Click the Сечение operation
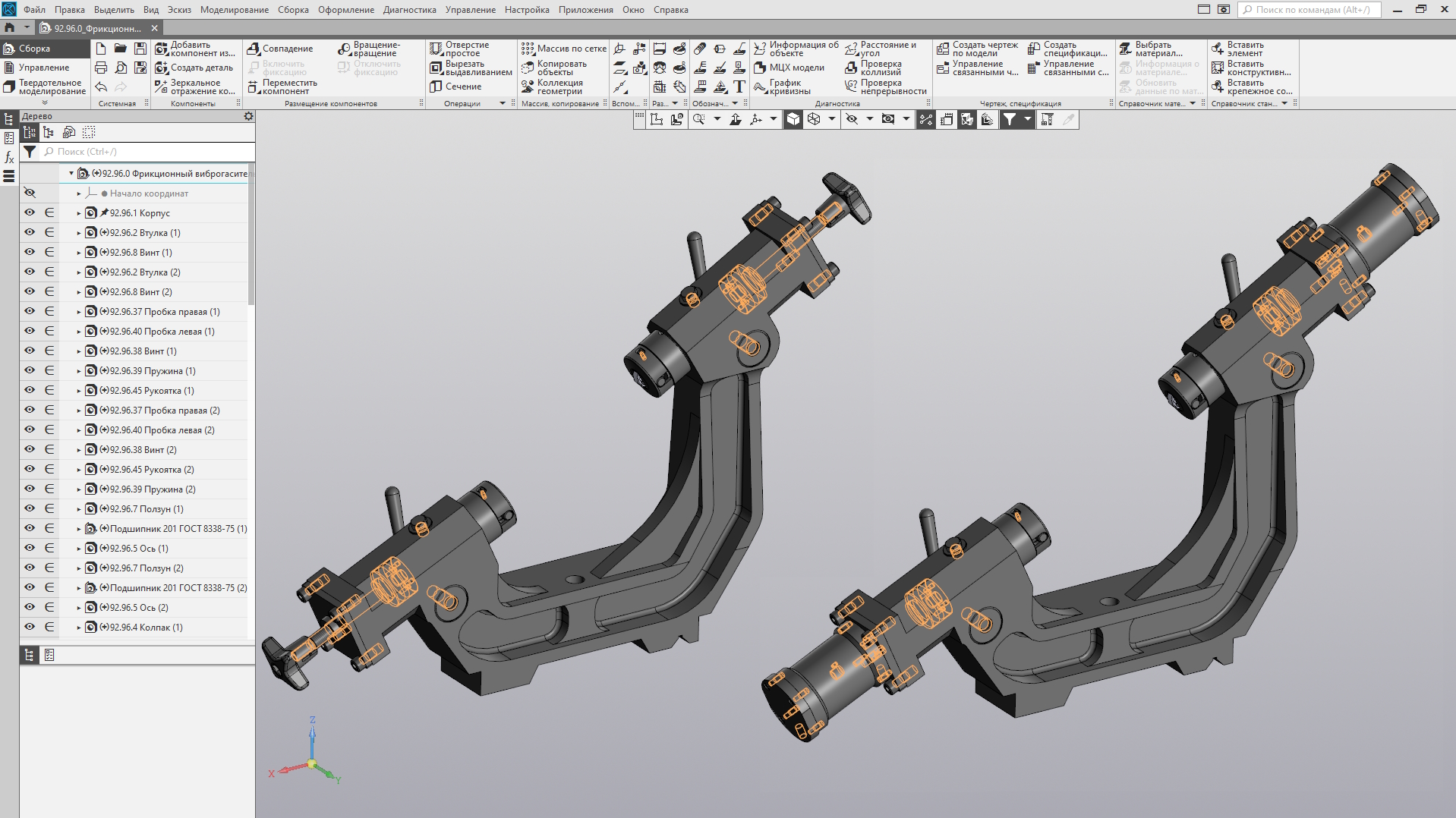This screenshot has width=1456, height=818. (x=455, y=87)
